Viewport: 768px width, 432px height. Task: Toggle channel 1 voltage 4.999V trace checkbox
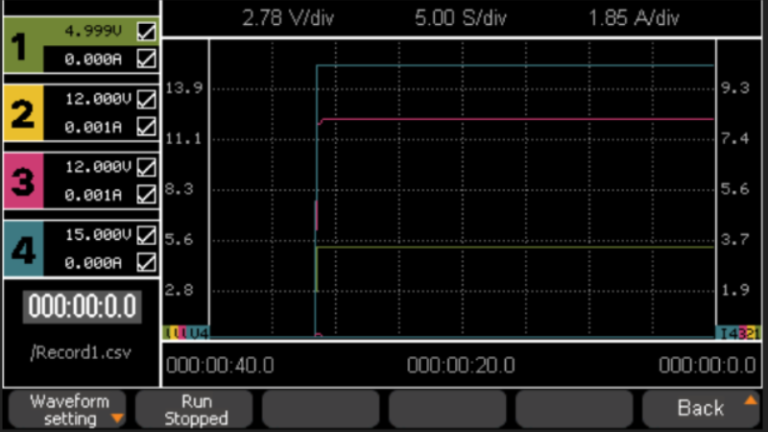[147, 32]
